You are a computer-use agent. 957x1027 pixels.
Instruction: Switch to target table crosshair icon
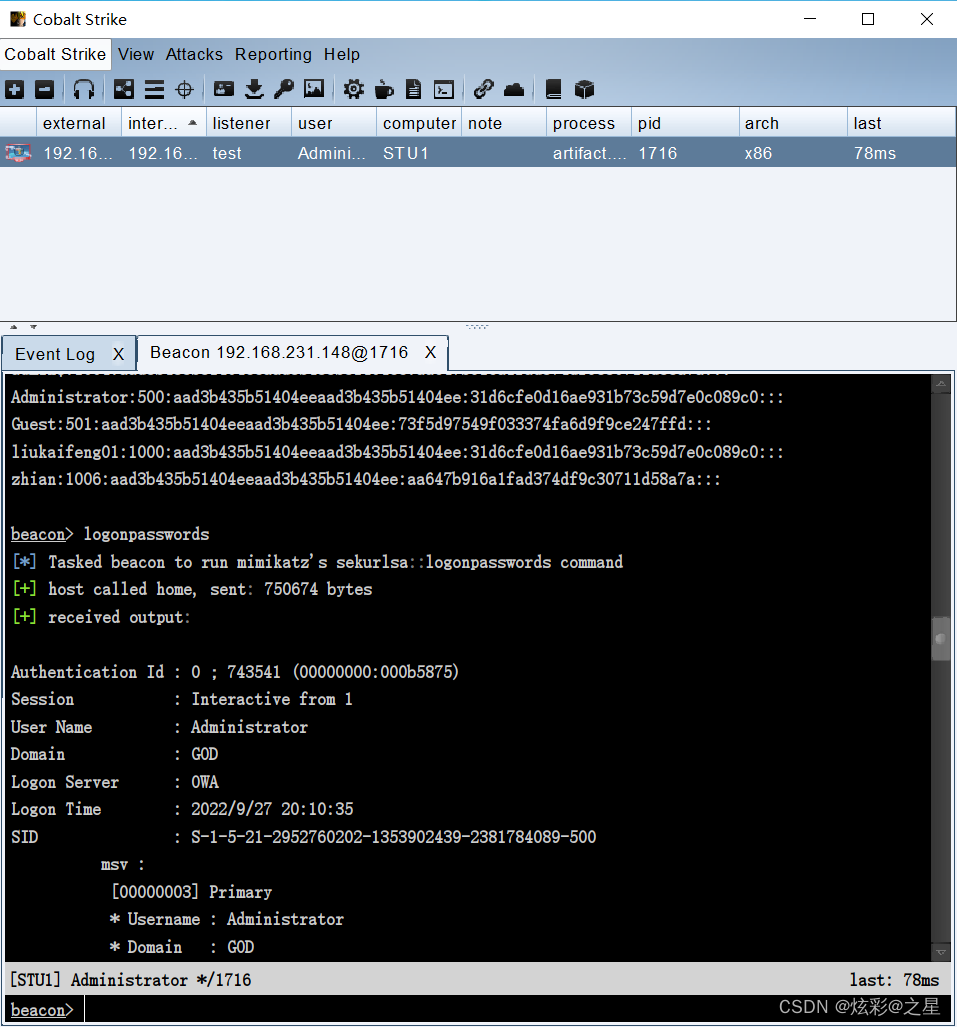tap(185, 89)
